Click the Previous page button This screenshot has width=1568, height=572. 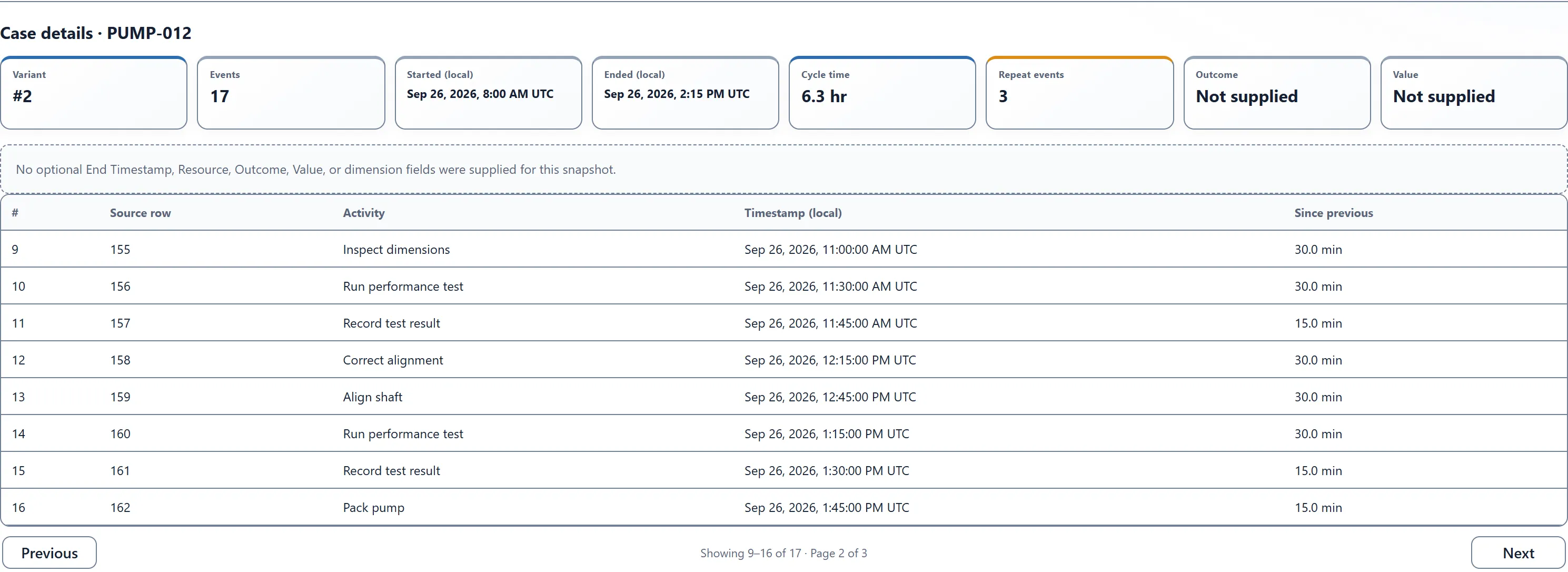(49, 553)
